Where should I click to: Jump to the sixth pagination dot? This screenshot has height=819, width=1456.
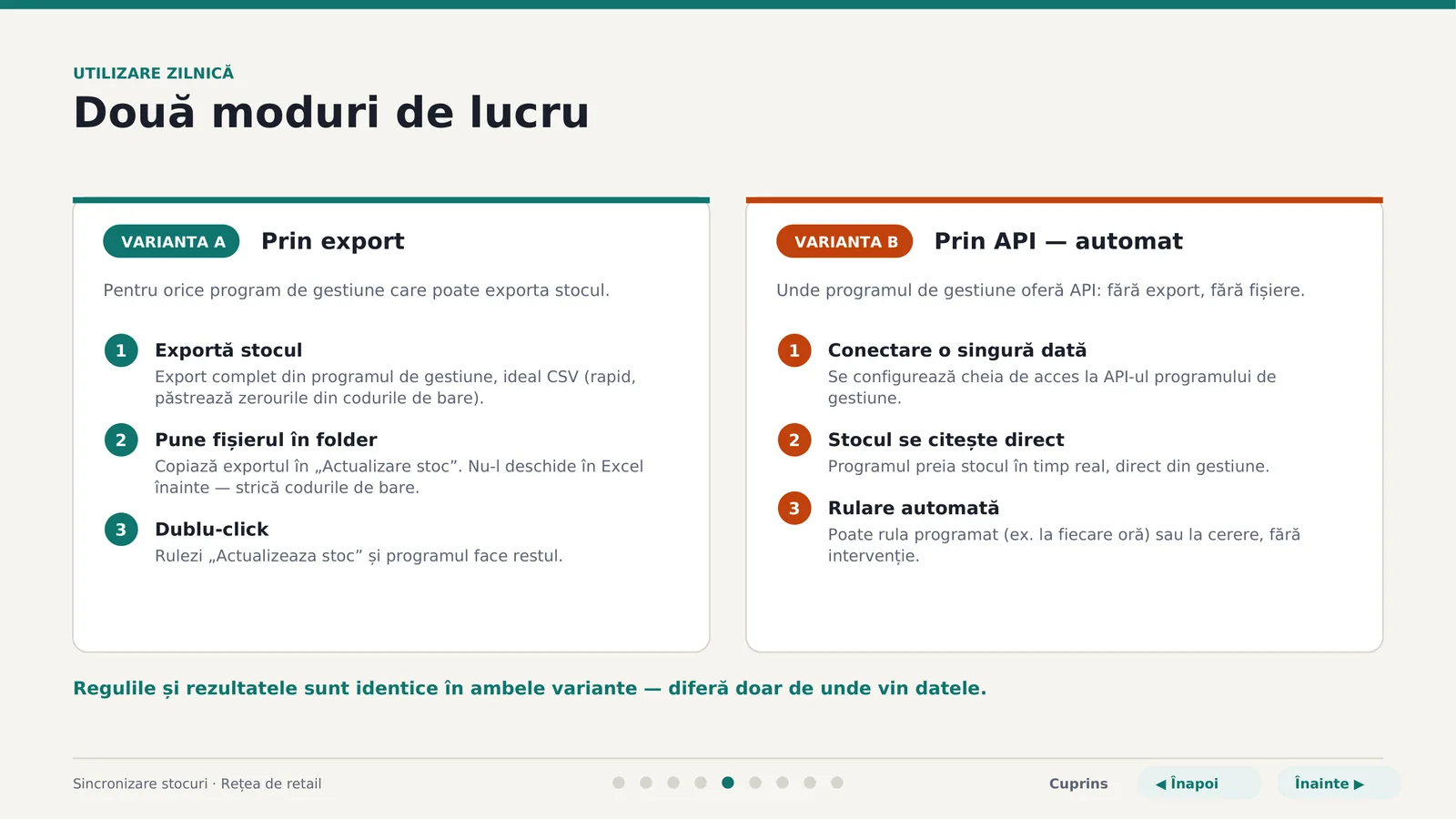click(755, 783)
